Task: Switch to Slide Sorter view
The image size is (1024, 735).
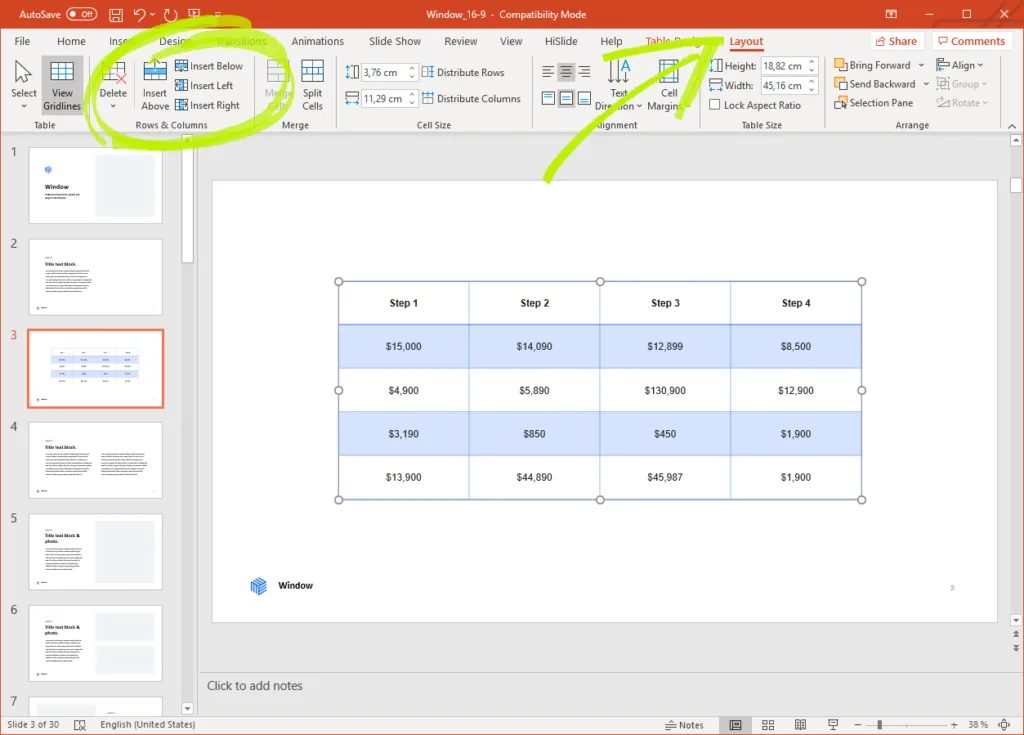Action: 768,725
